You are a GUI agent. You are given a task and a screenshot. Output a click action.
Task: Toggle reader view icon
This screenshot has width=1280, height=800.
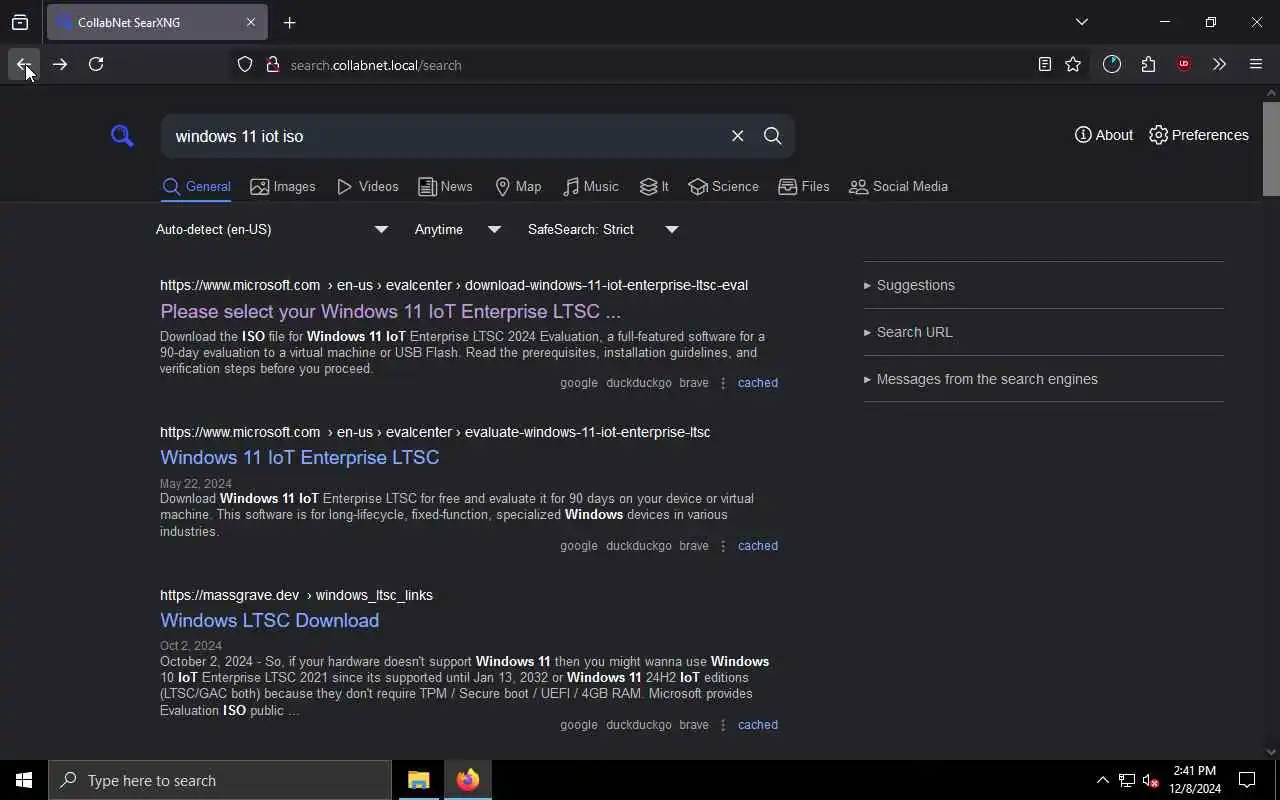point(1045,64)
